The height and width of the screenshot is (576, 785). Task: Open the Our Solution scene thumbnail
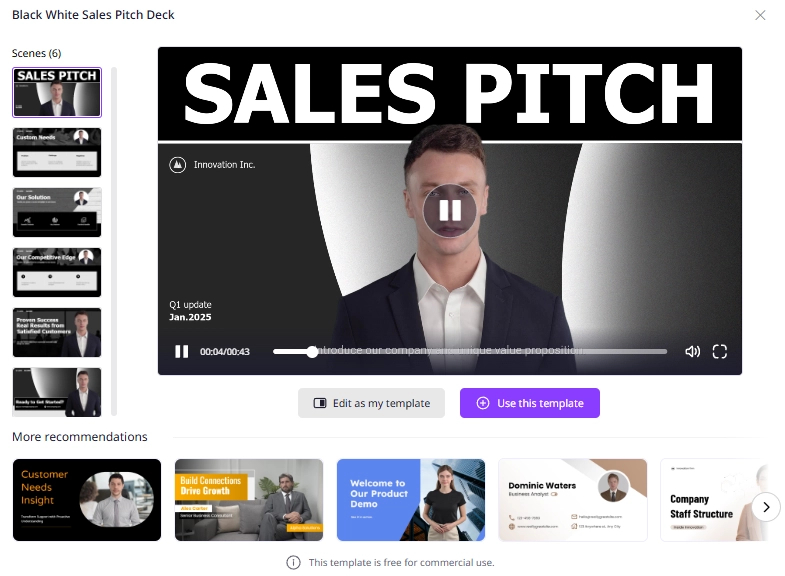(57, 213)
